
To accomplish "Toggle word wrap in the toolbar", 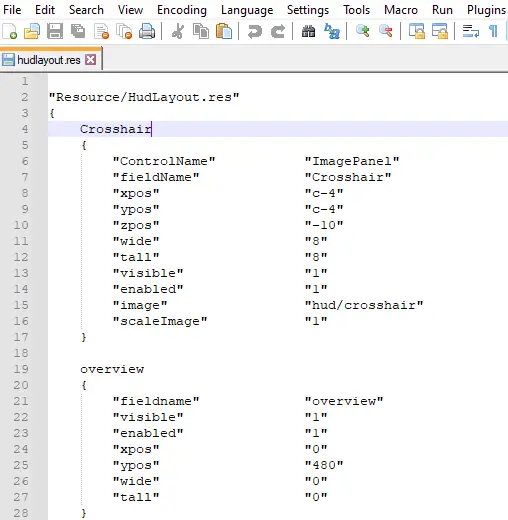I will coord(471,32).
